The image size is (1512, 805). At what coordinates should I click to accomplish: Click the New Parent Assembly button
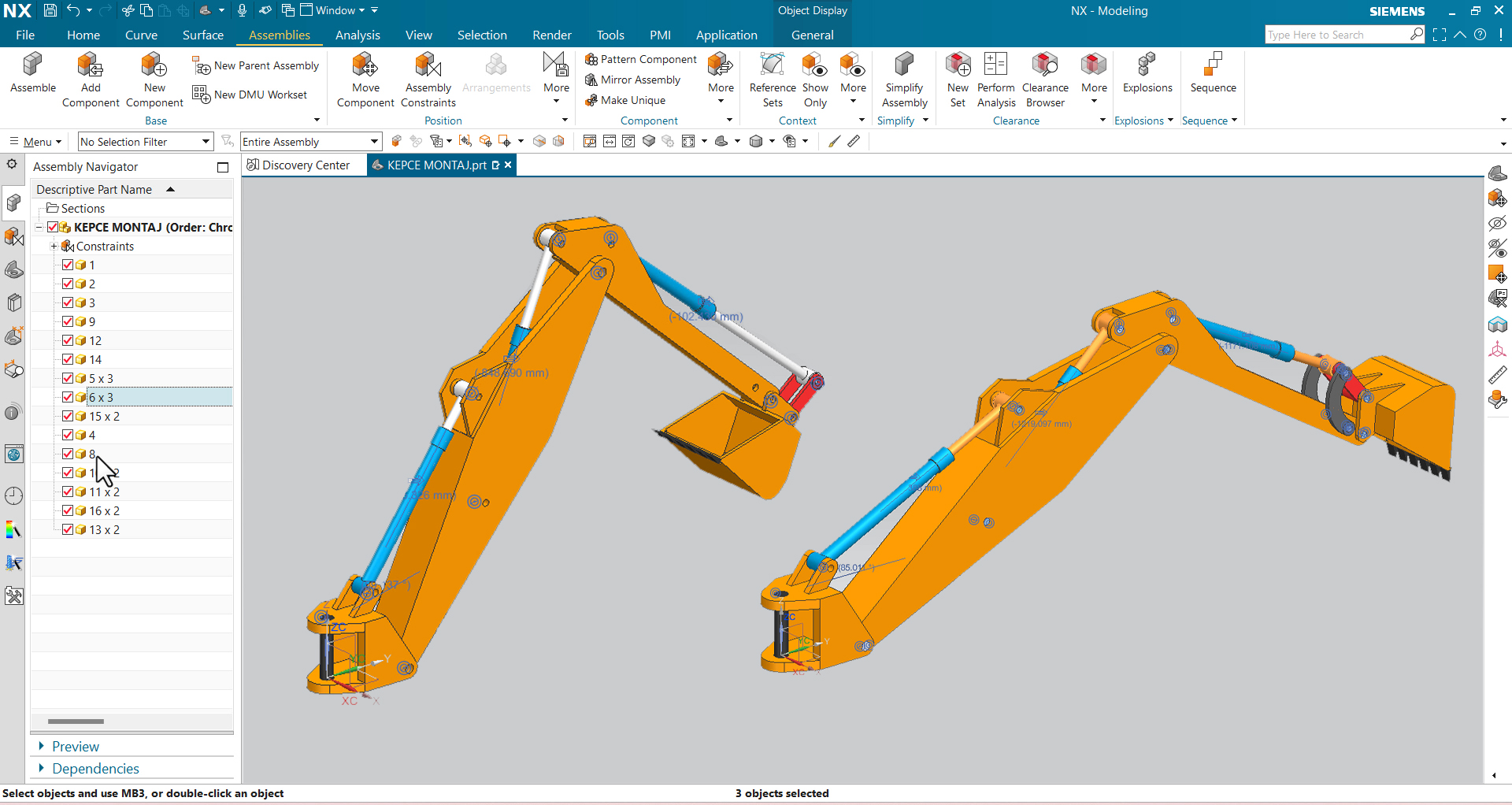pyautogui.click(x=255, y=65)
